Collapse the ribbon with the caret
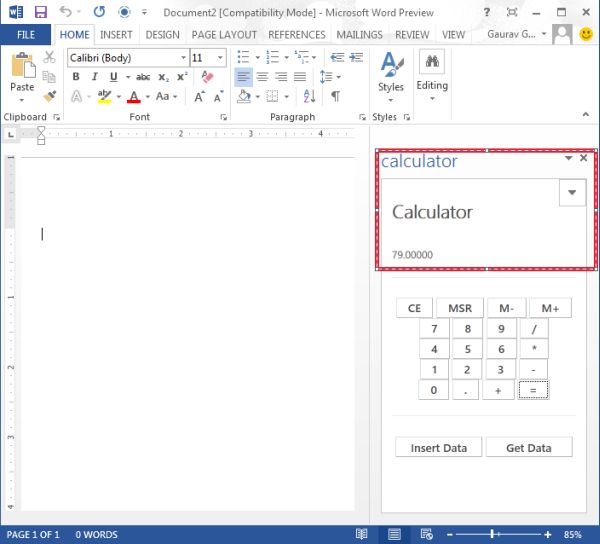Viewport: 600px width, 544px height. pos(586,114)
